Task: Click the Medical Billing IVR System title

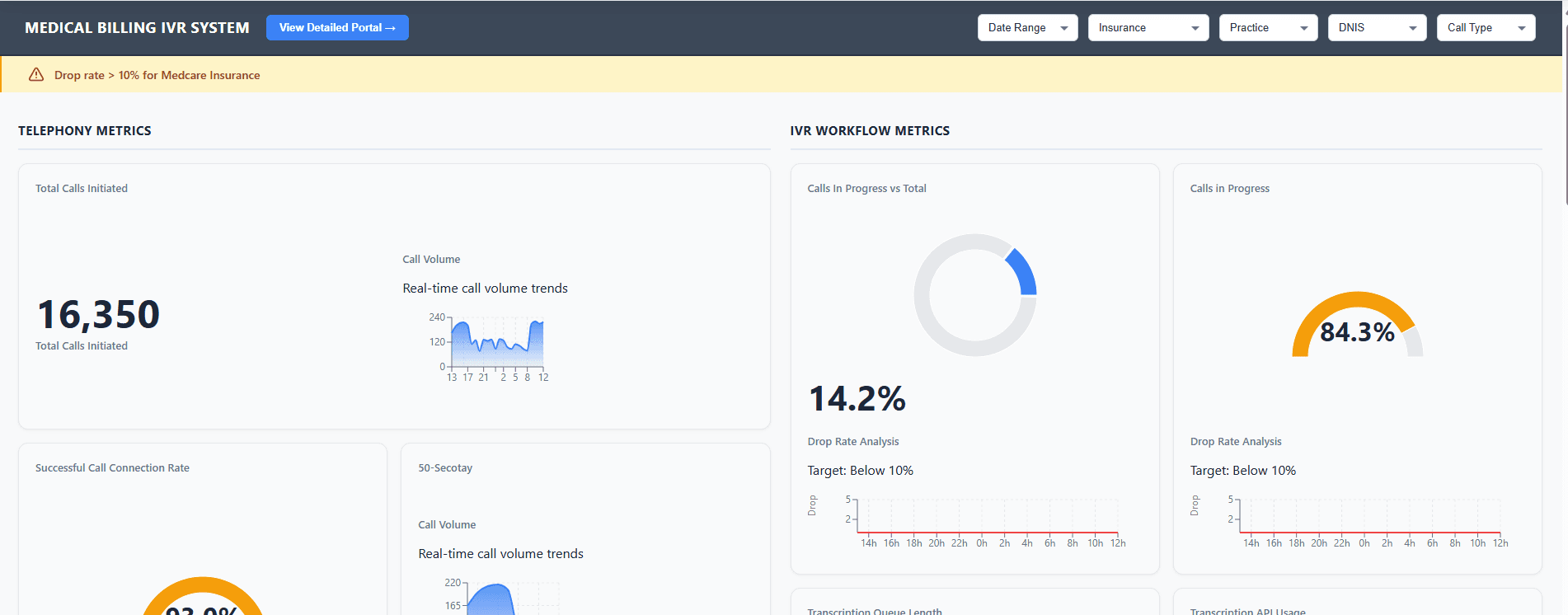Action: 137,27
